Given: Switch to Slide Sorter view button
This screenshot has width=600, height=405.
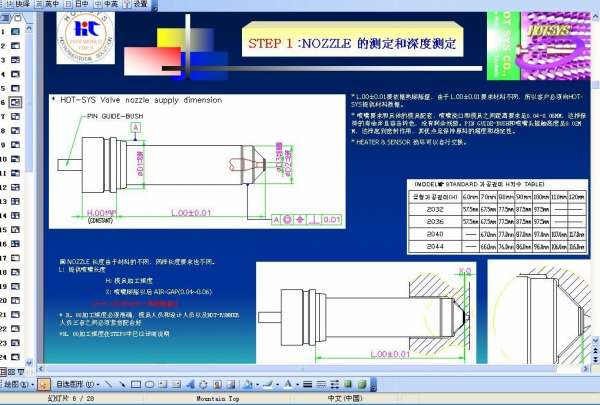Looking at the screenshot, I should (x=12, y=372).
